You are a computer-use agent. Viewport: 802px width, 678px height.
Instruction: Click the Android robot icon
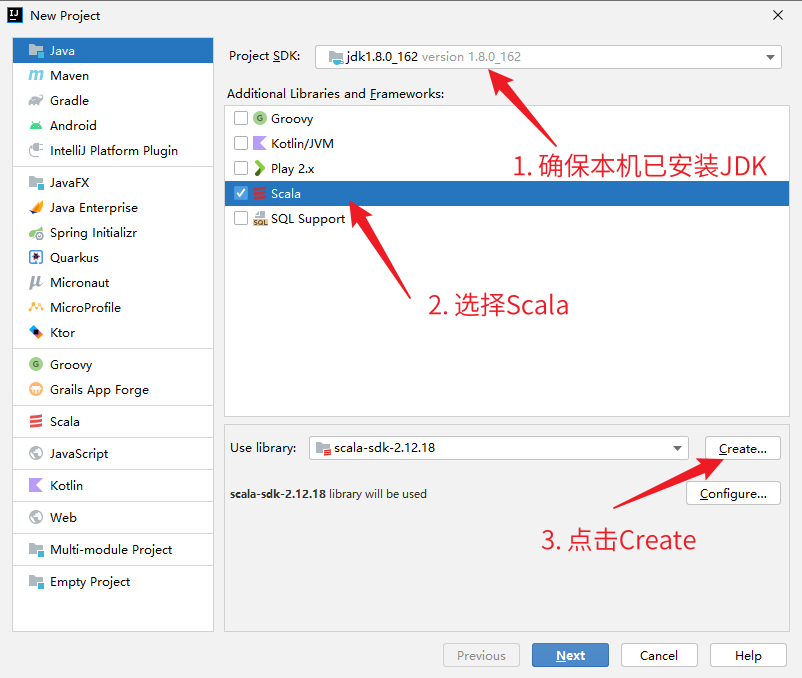pos(36,126)
